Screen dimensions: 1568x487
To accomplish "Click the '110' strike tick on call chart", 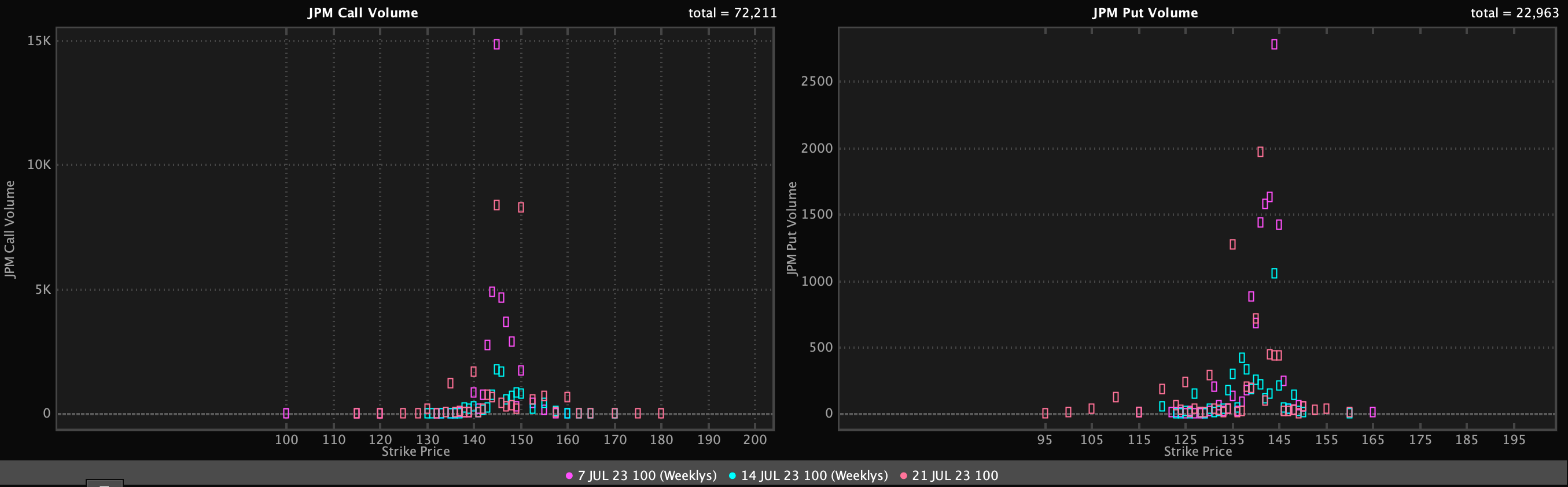I will (x=334, y=440).
